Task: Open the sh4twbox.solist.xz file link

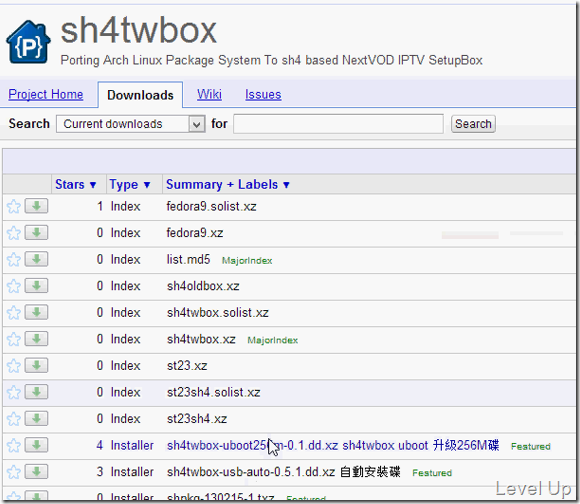Action: tap(218, 313)
